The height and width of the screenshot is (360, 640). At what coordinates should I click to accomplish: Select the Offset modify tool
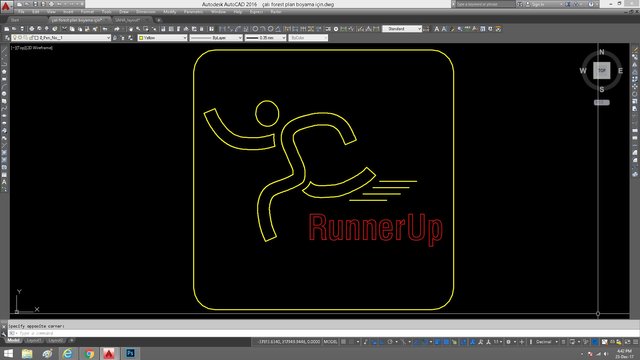635,72
